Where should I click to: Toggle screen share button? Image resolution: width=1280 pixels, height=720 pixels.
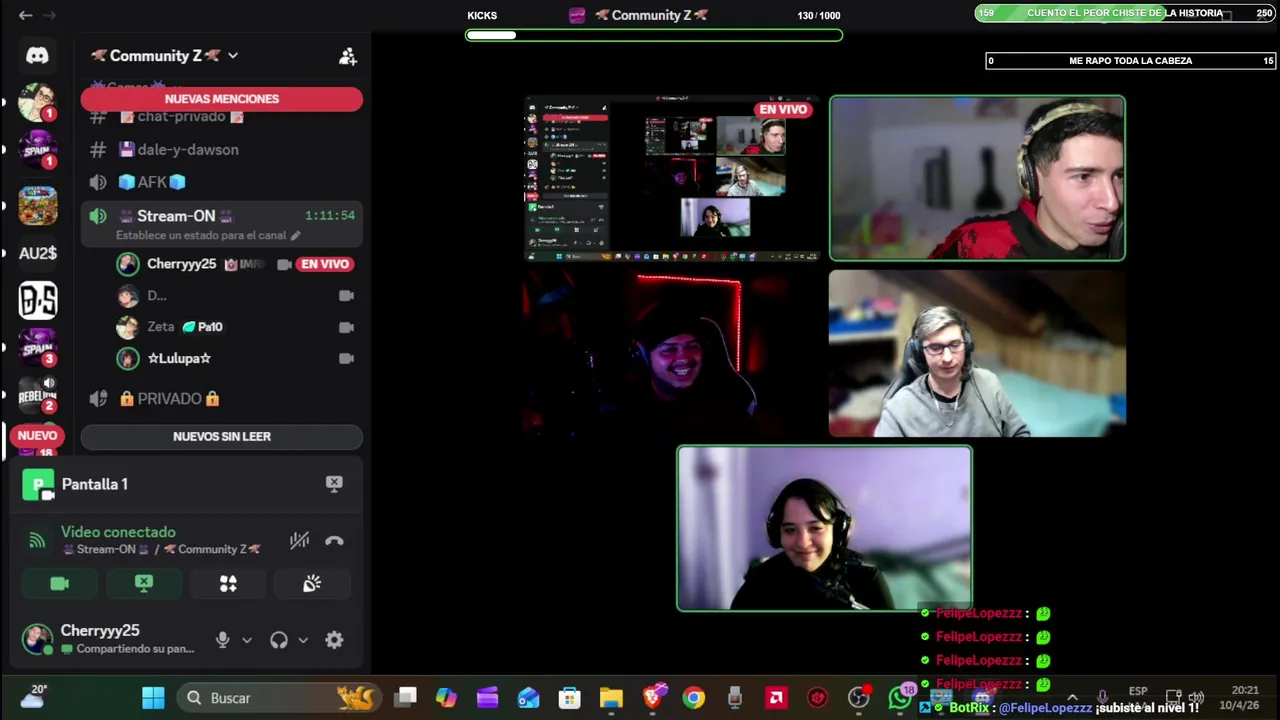[x=144, y=584]
